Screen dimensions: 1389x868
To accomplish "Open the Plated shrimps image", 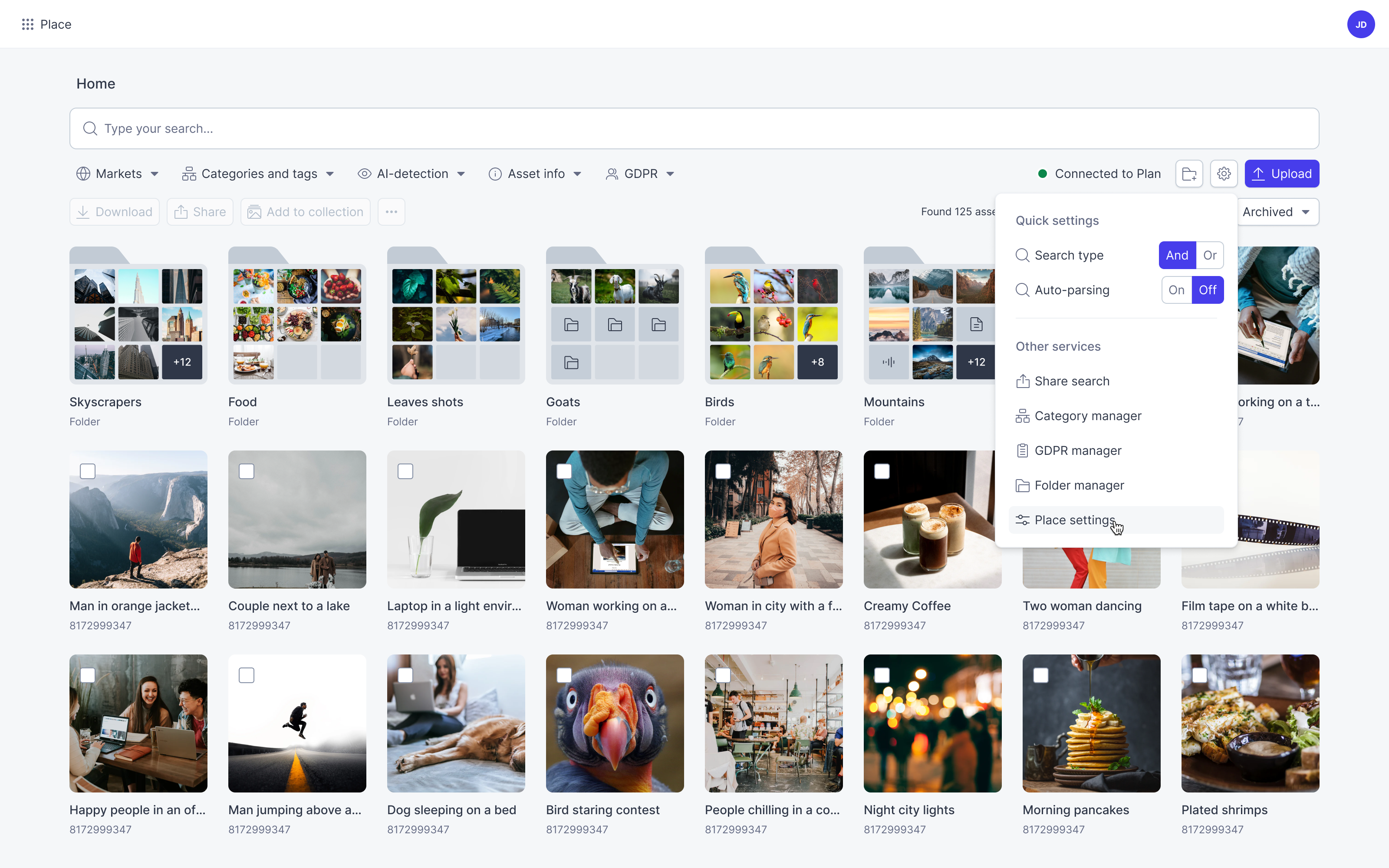I will click(x=1250, y=723).
